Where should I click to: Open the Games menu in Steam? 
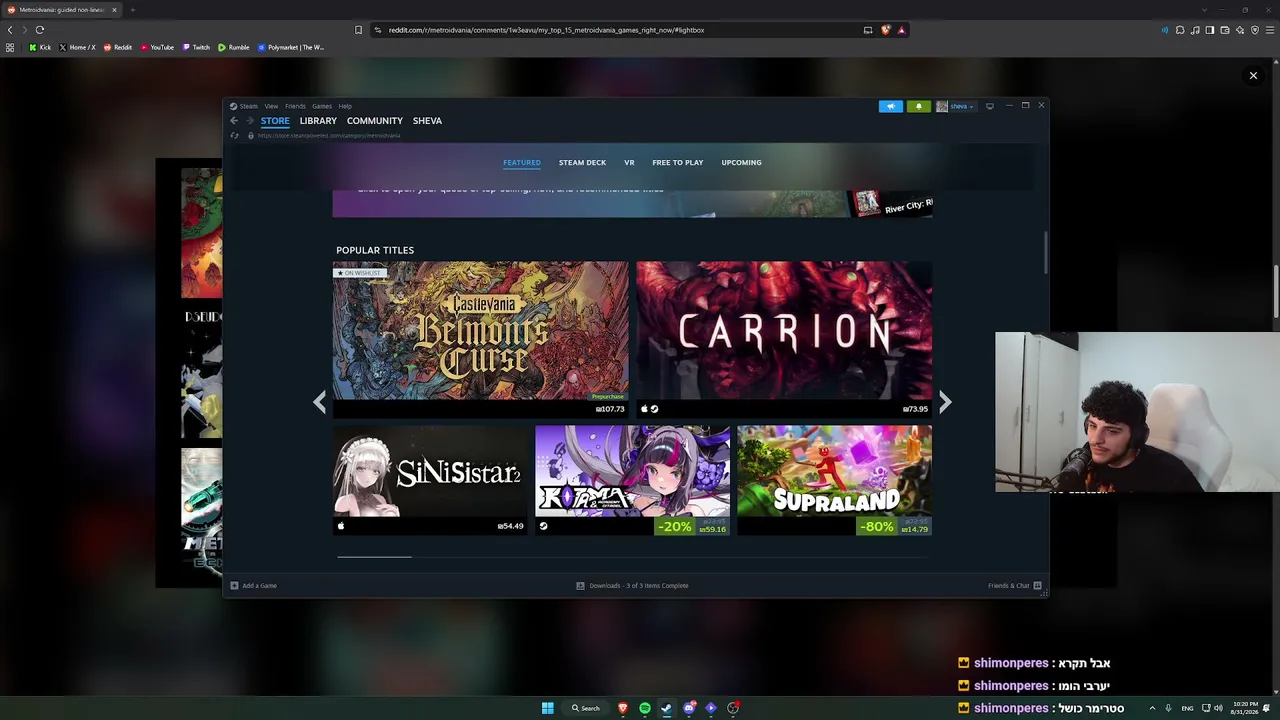(x=322, y=106)
